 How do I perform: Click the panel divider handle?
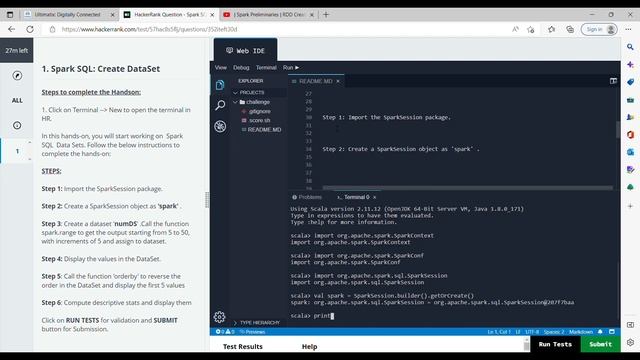pyautogui.click(x=207, y=200)
